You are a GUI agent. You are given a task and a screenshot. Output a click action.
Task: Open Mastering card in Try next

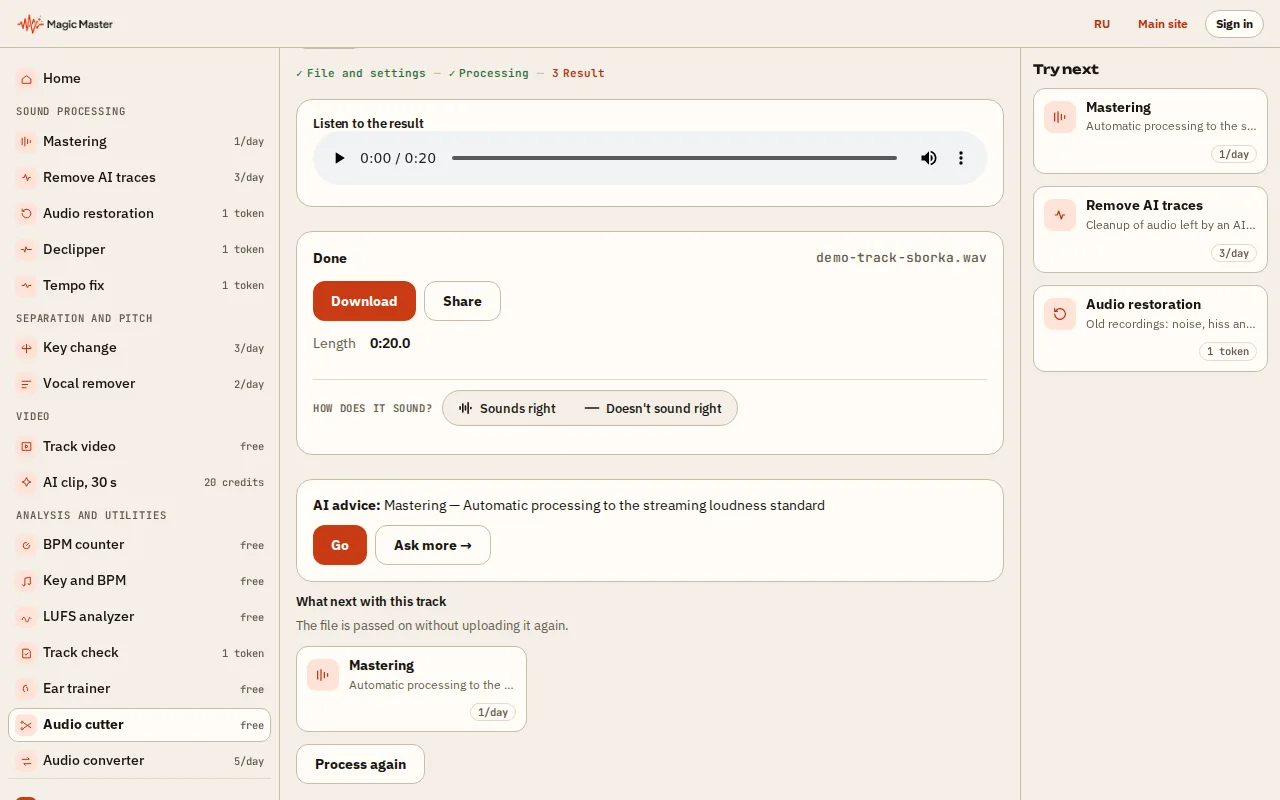[x=1150, y=131]
